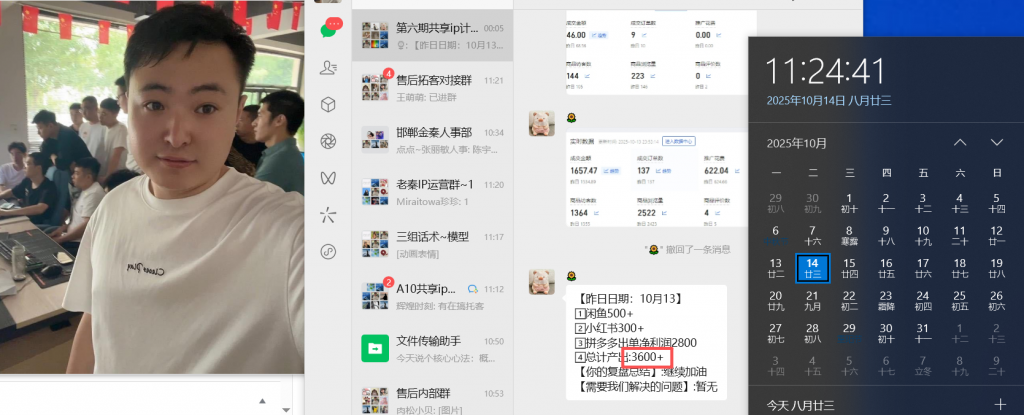This screenshot has height=415, width=1024.
Task: Click the plus icon to add calendar event
Action: 999,405
